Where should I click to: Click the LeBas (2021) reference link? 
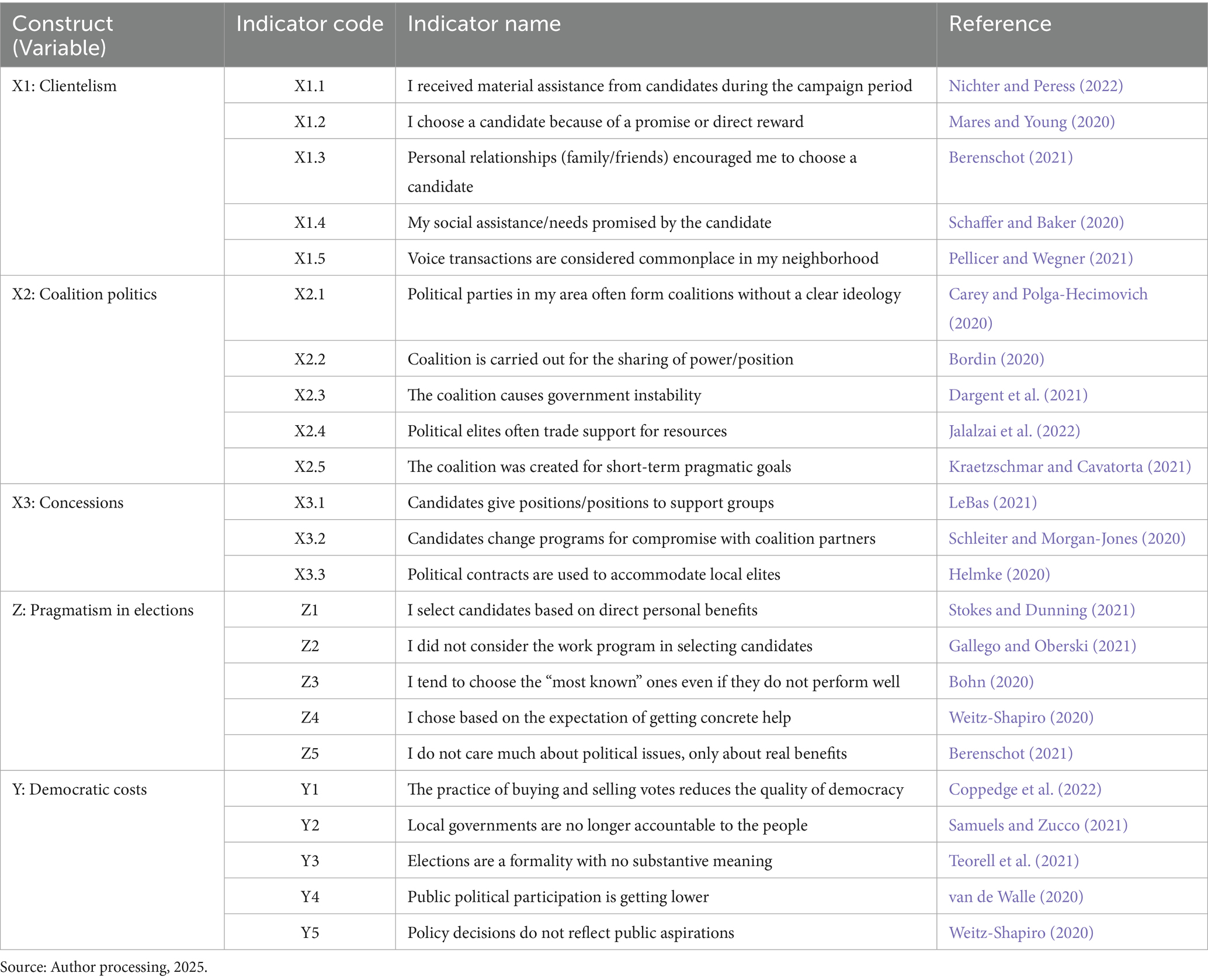pos(992,503)
